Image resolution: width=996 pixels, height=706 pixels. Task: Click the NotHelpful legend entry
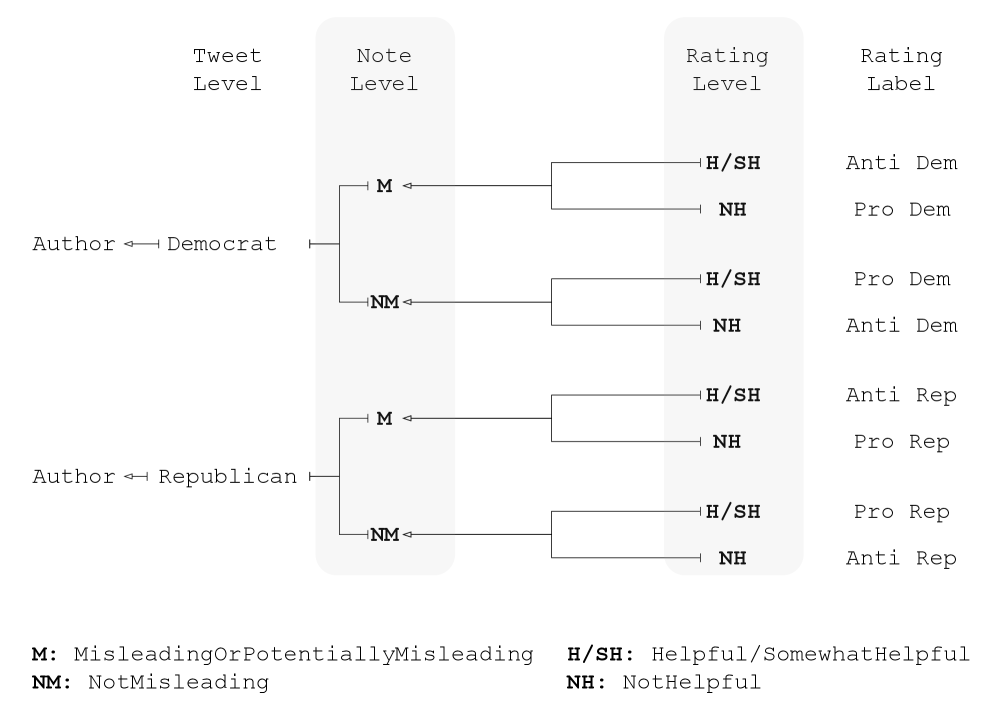click(x=664, y=683)
